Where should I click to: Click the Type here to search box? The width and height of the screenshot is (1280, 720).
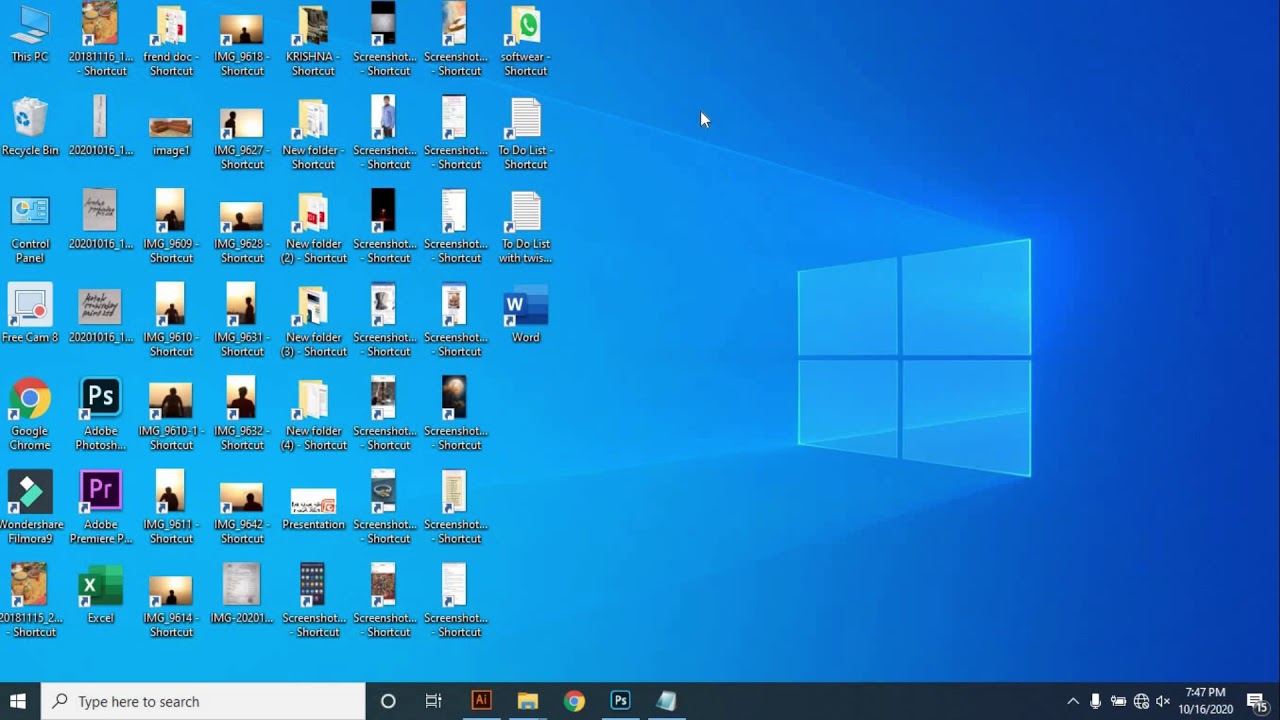point(203,701)
